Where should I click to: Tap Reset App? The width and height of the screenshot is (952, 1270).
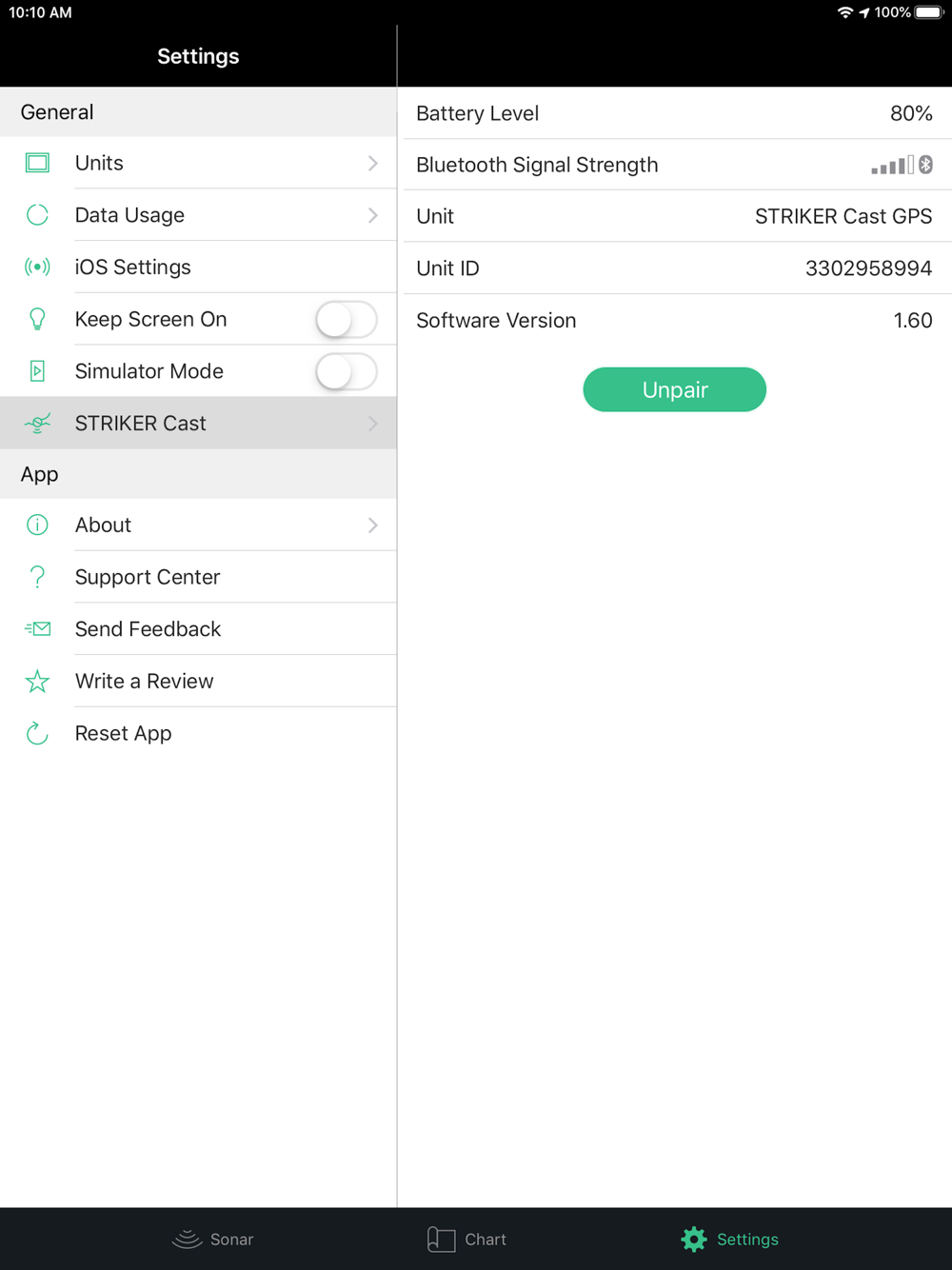tap(198, 733)
